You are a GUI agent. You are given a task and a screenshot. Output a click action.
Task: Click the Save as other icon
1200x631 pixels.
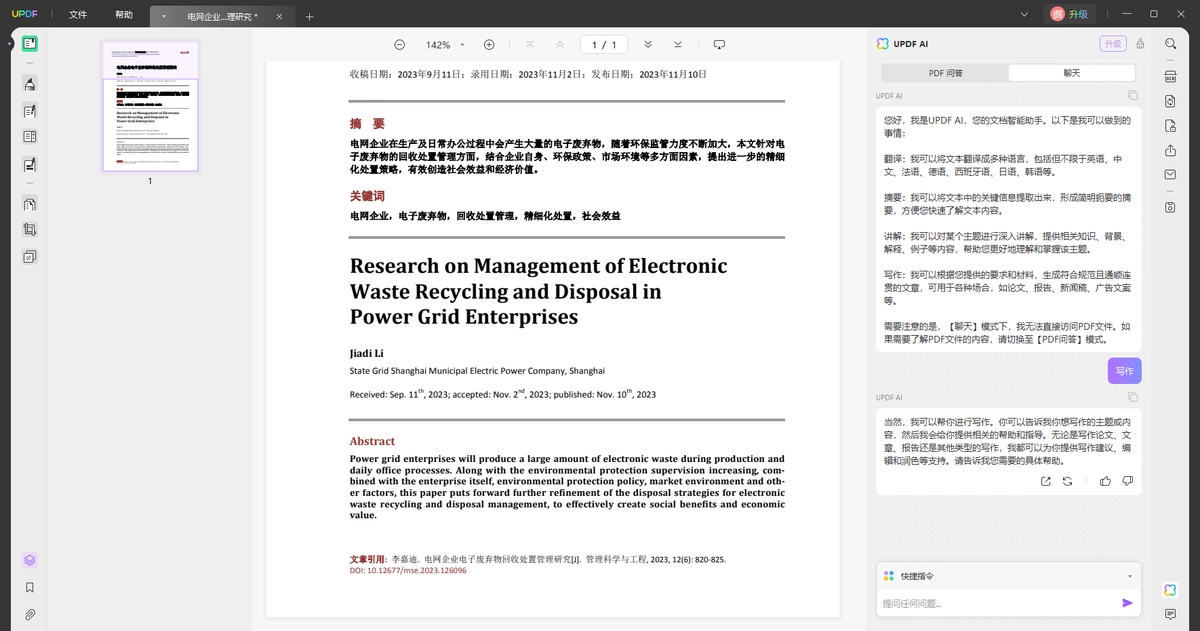[x=1170, y=207]
